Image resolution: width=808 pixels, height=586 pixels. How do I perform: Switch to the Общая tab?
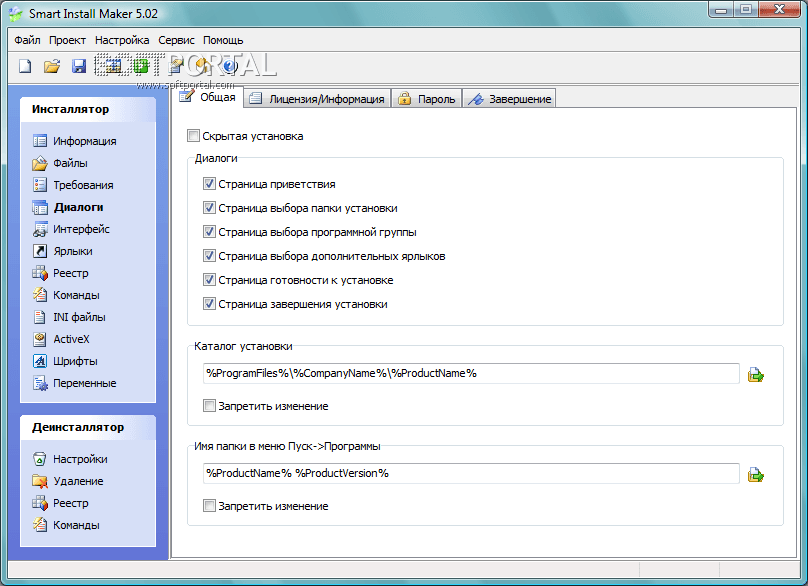209,97
